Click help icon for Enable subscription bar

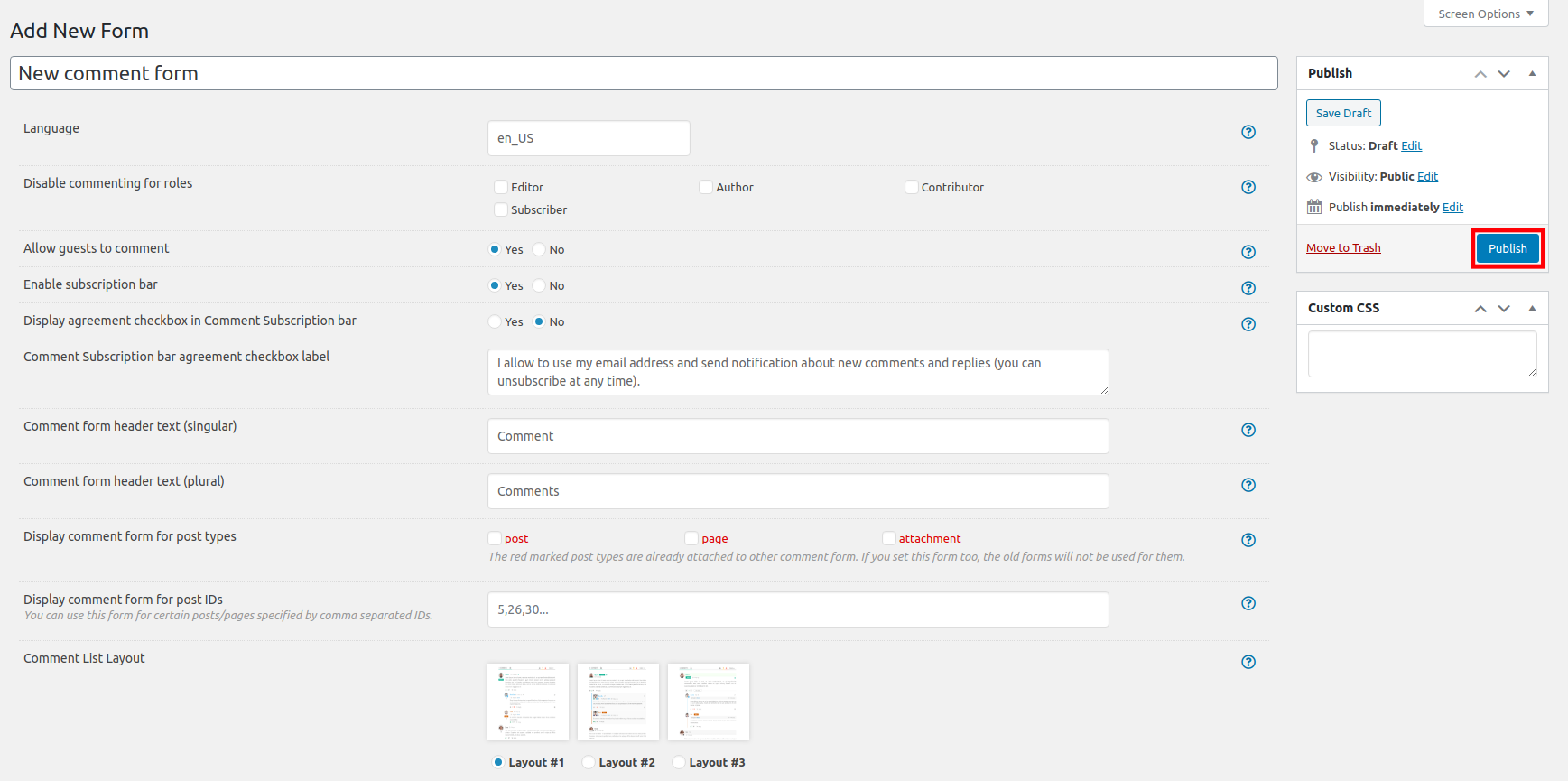point(1248,288)
